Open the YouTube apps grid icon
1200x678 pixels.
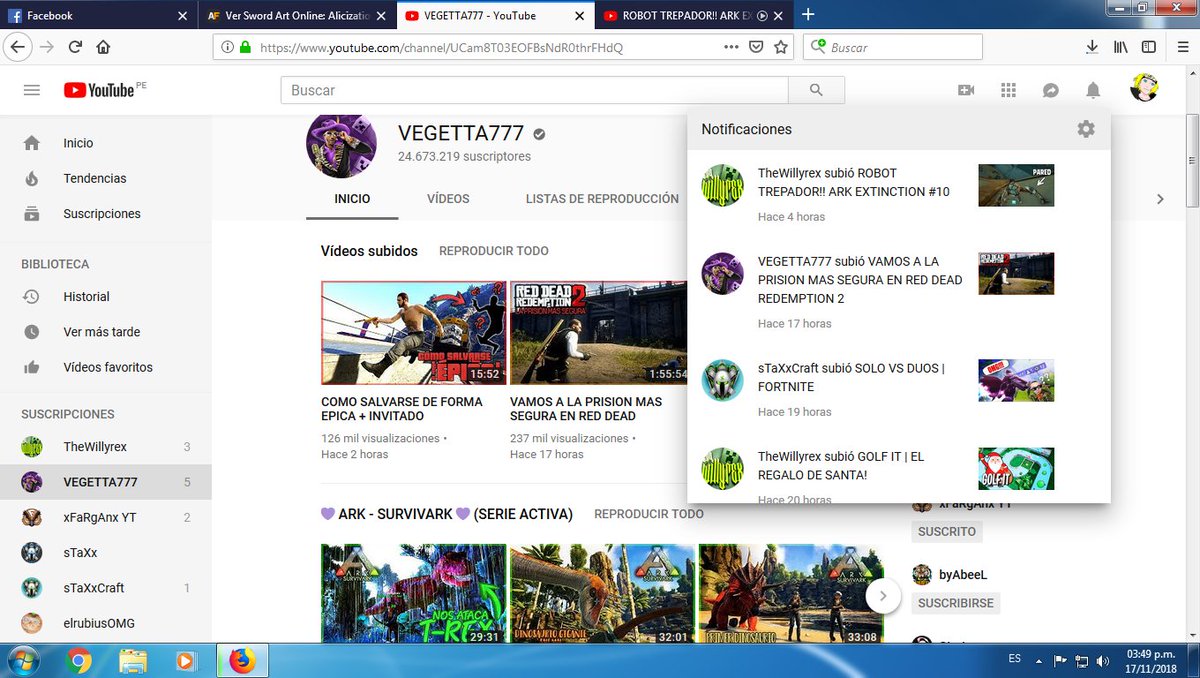point(1008,90)
